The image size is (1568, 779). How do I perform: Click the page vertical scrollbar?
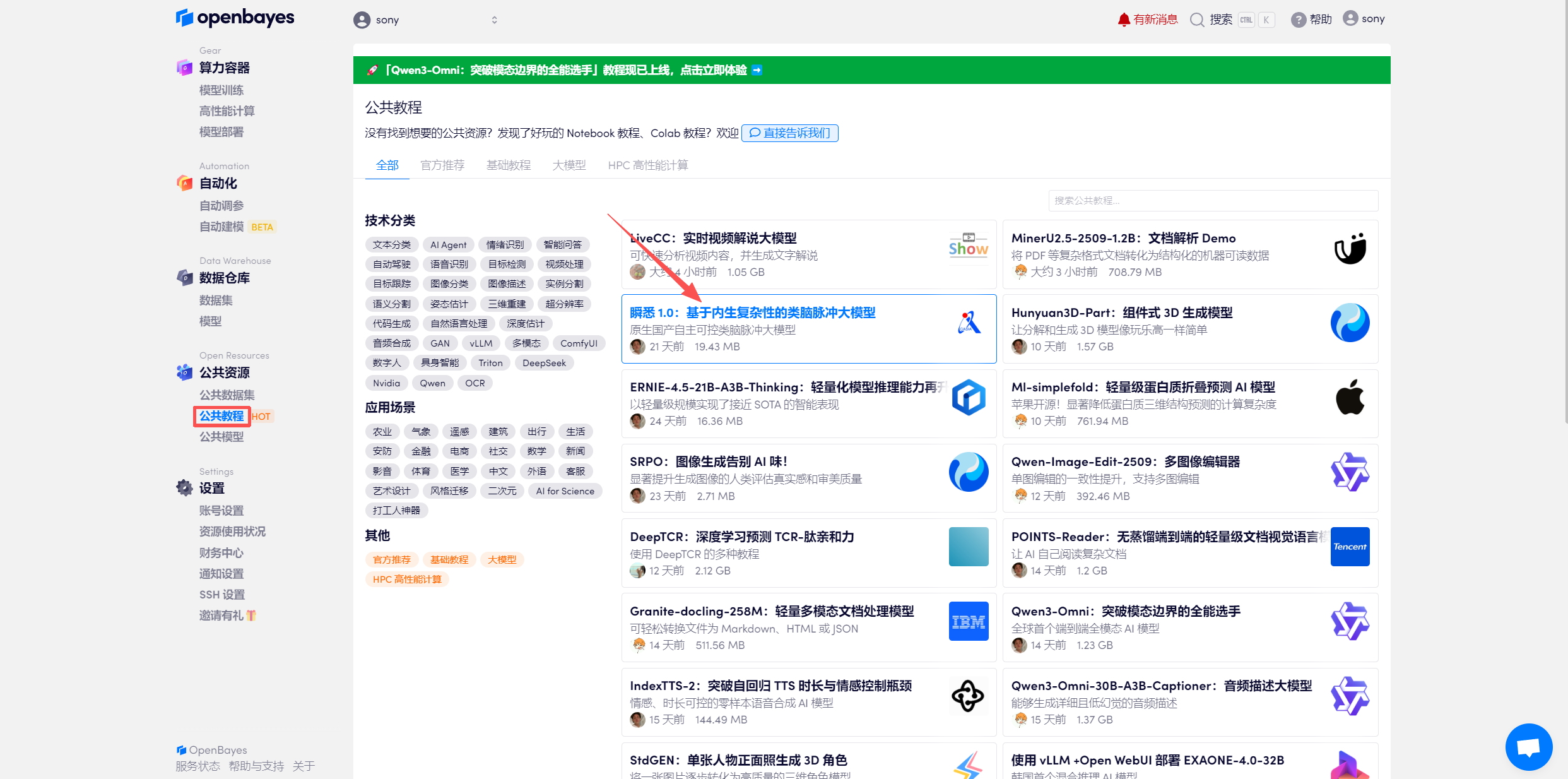pyautogui.click(x=1565, y=211)
